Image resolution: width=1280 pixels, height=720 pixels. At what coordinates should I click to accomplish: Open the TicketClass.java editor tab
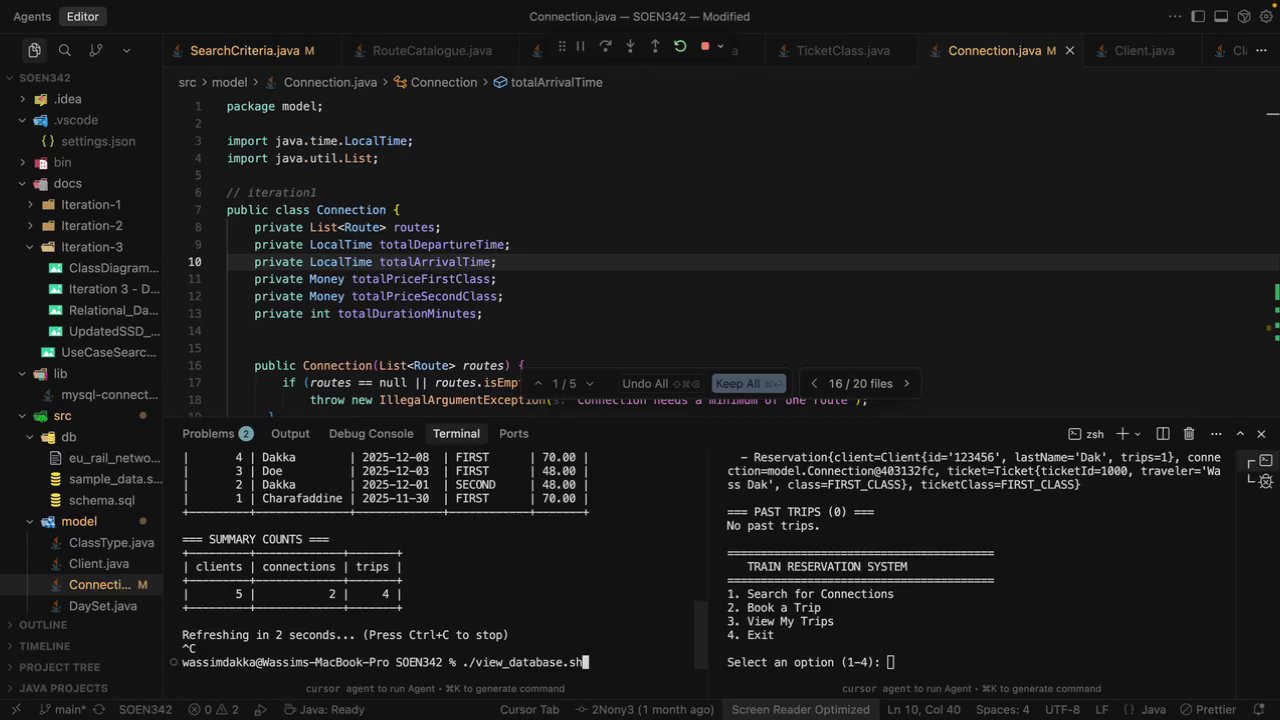(x=842, y=51)
